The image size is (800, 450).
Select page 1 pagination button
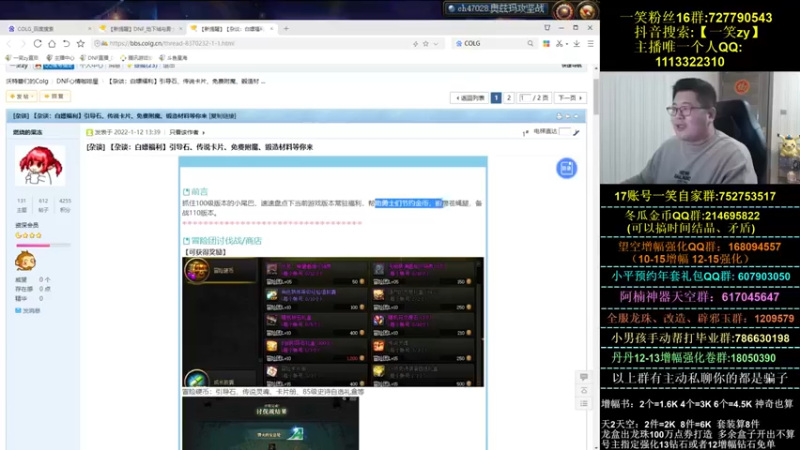pos(496,98)
